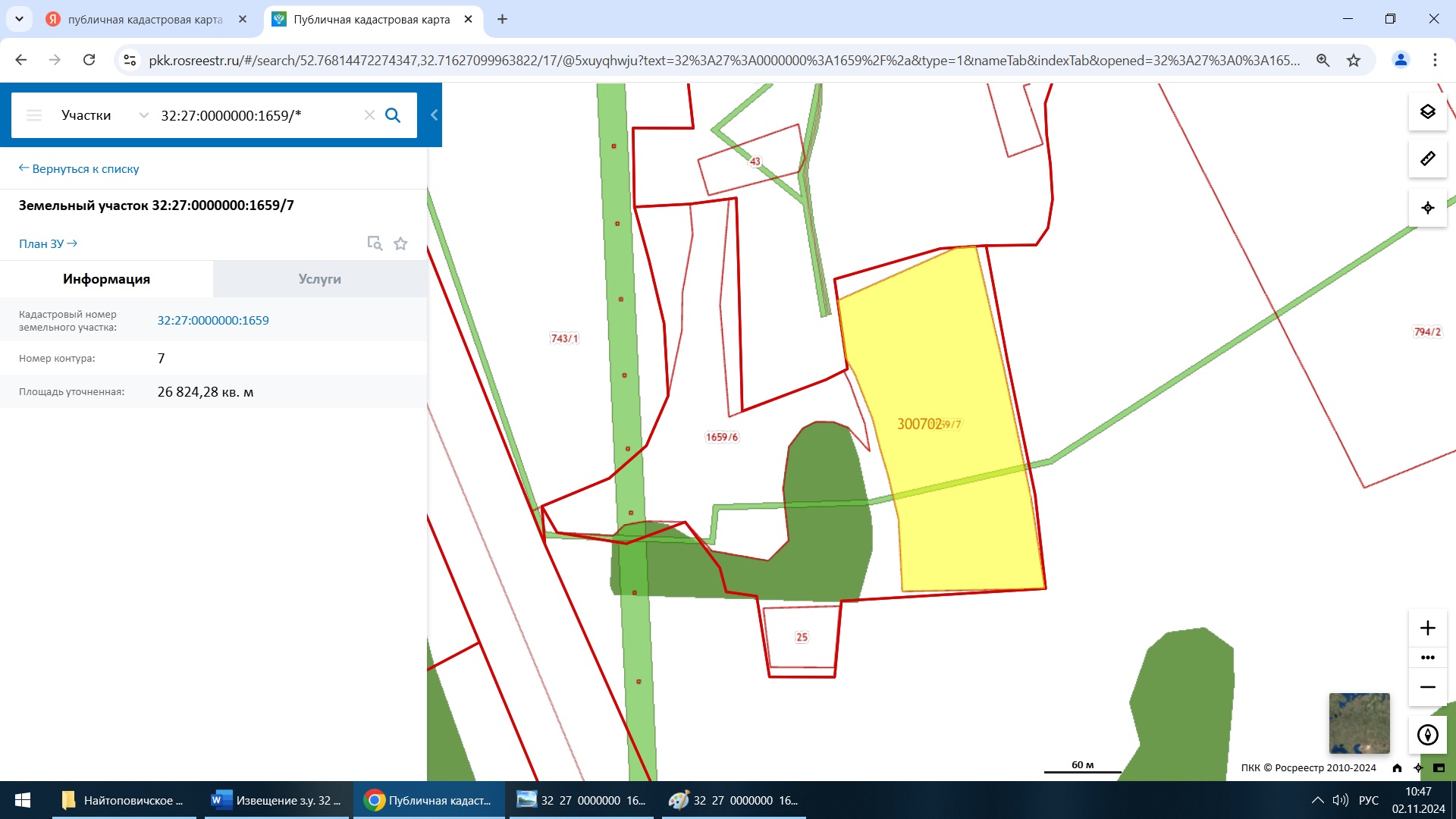
Task: Zoom out of the map
Action: point(1427,687)
